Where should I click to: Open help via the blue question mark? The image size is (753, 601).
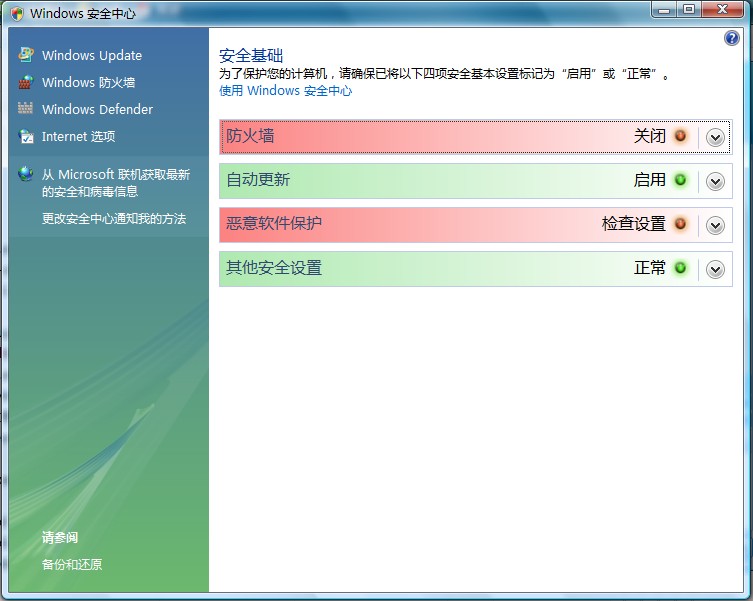(x=731, y=37)
